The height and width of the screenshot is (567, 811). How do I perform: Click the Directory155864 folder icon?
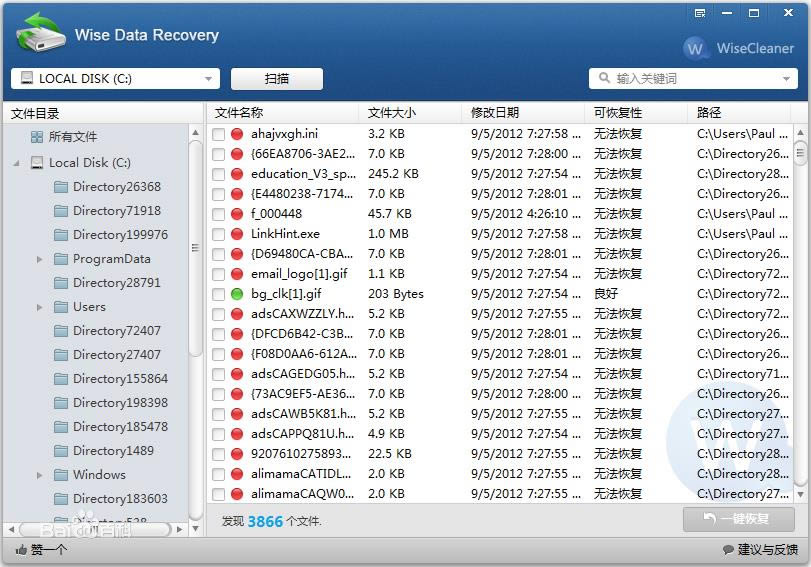(61, 379)
